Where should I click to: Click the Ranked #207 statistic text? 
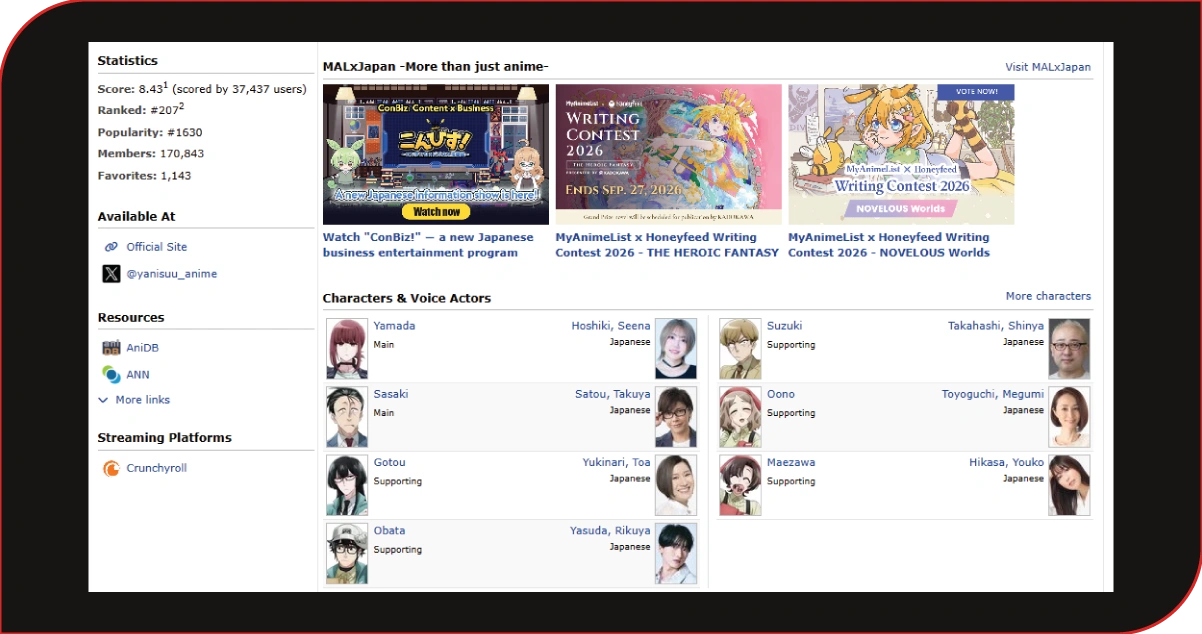[141, 110]
